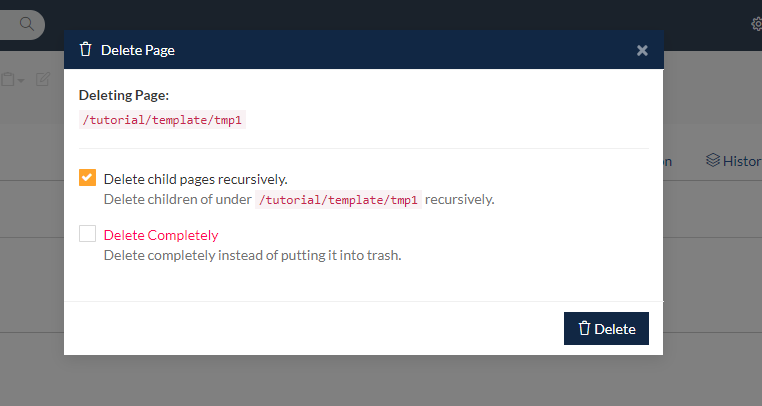Click the trash icon in dialog header
The height and width of the screenshot is (406, 762).
pyautogui.click(x=86, y=49)
